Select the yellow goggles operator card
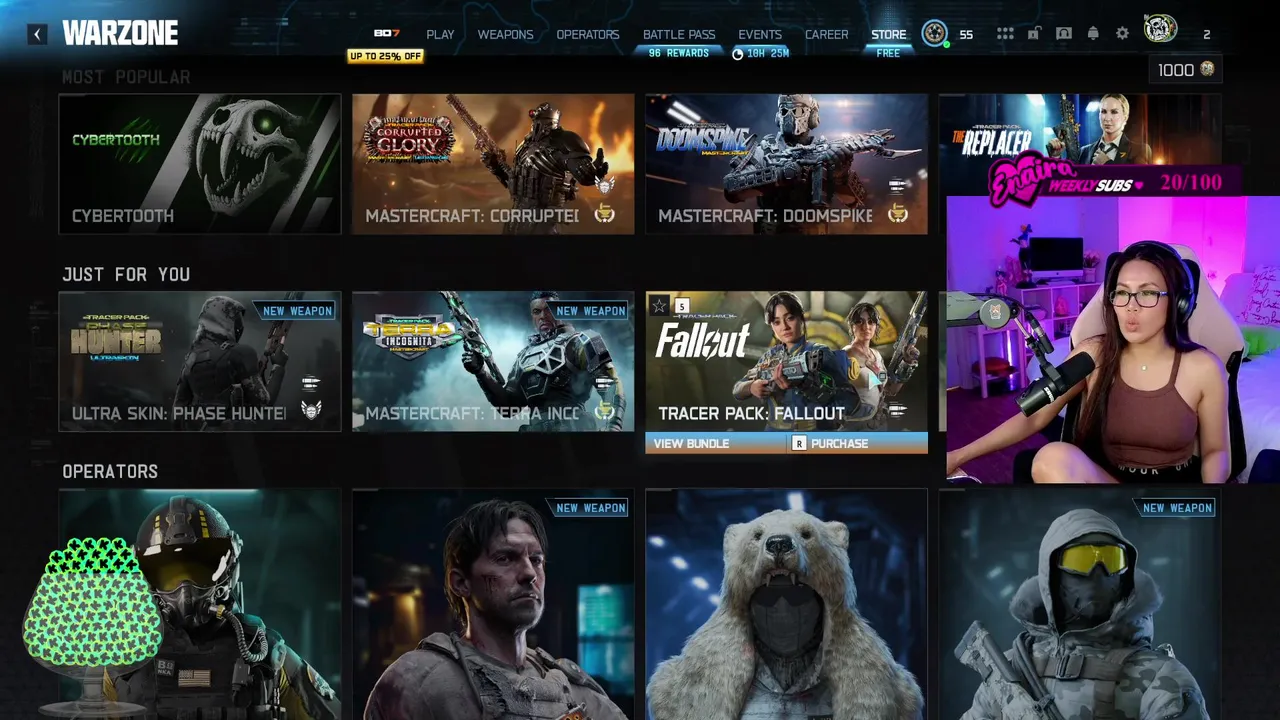This screenshot has width=1280, height=720. [1080, 604]
